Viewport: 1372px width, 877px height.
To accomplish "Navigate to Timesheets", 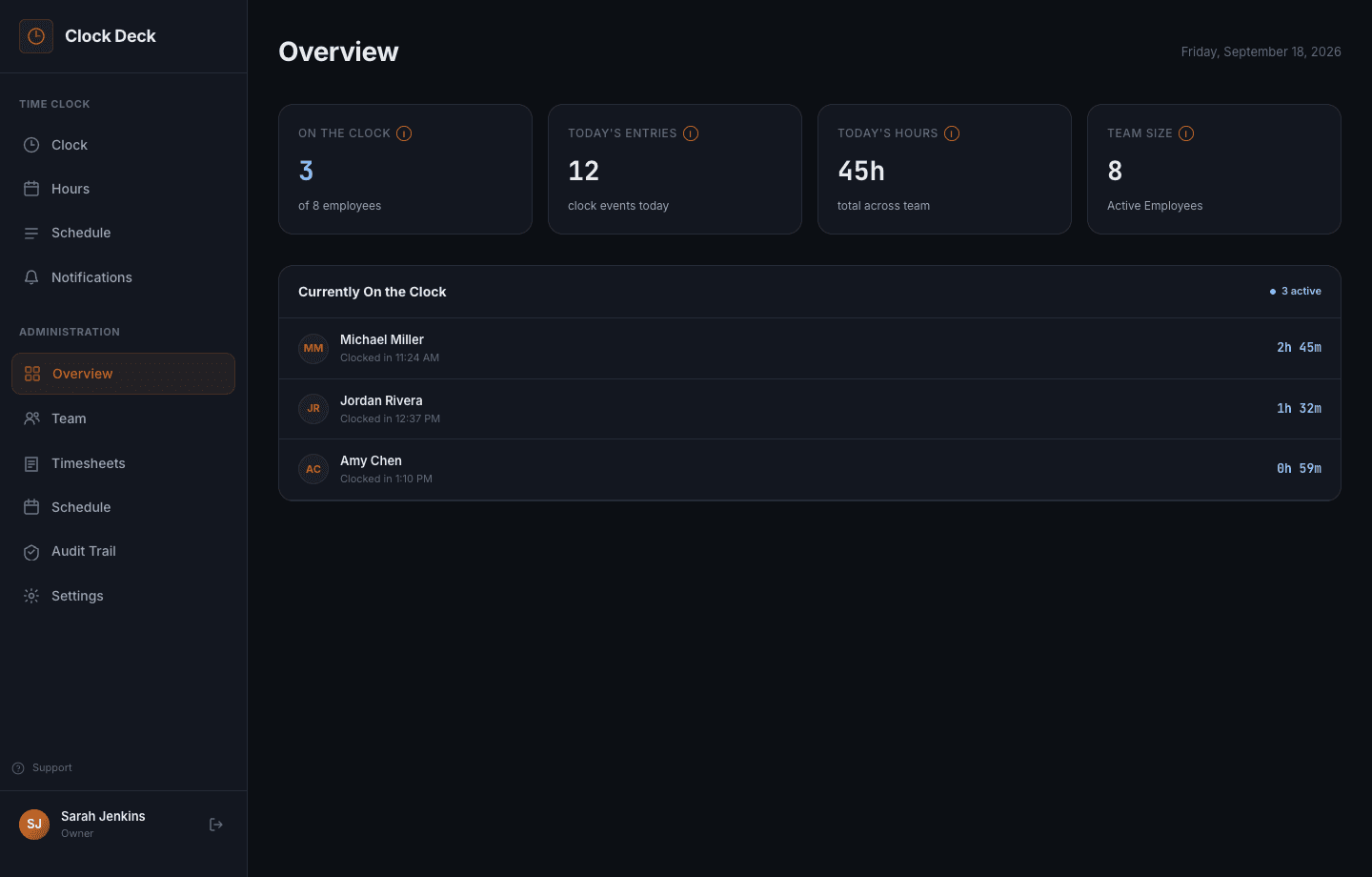I will (x=123, y=463).
